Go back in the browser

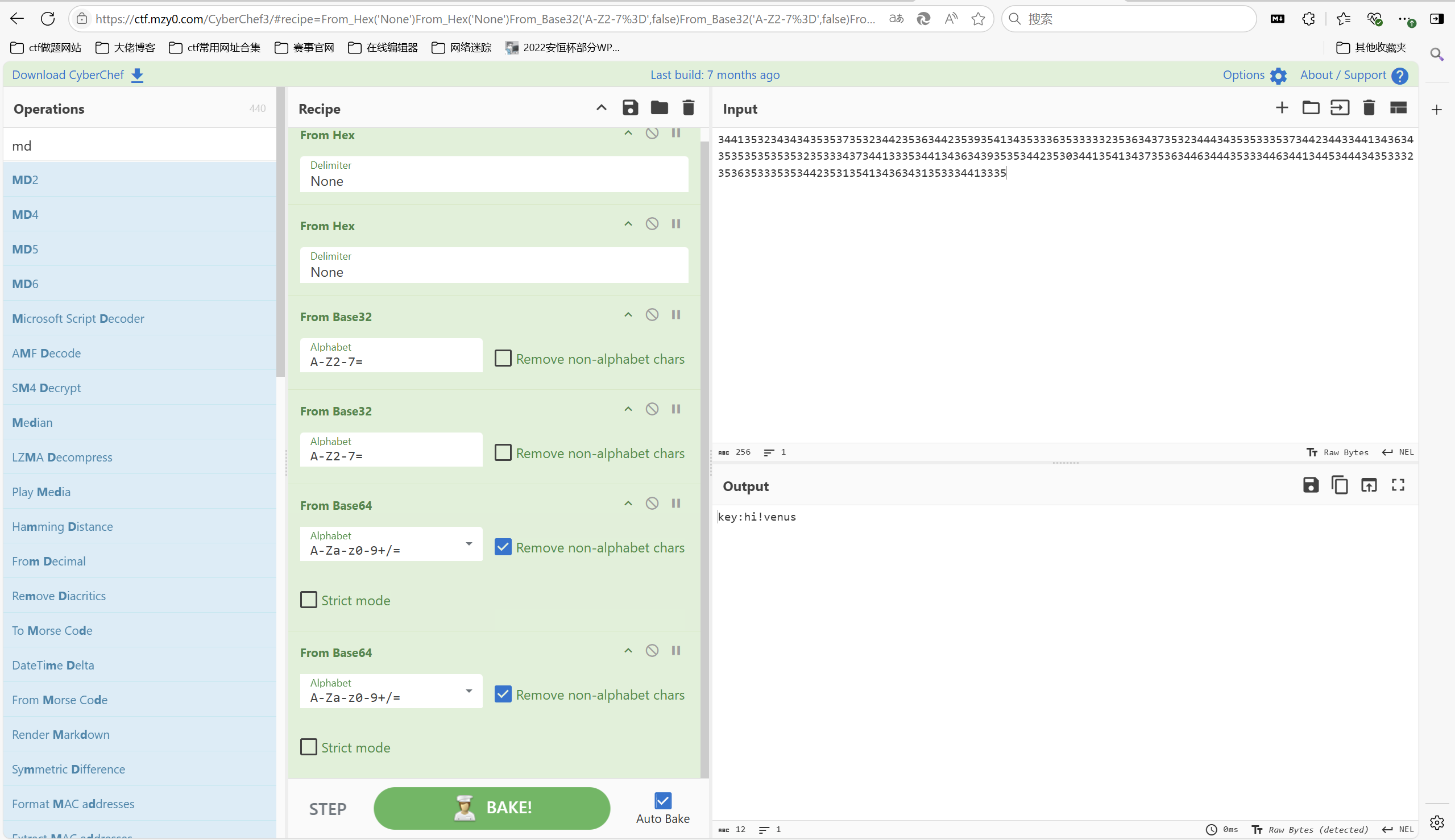(16, 18)
